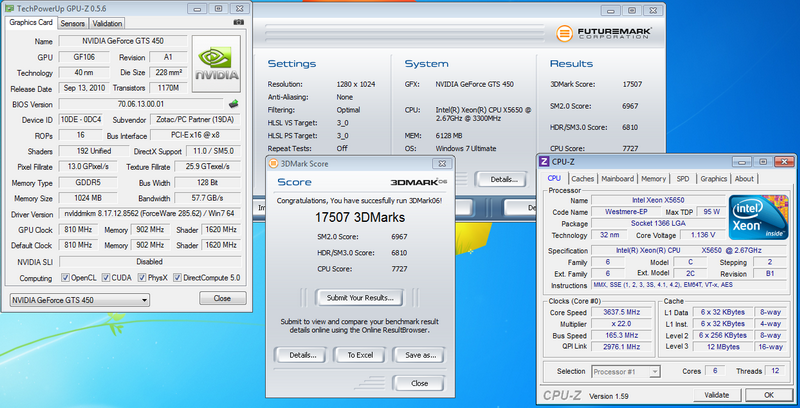This screenshot has height=408, width=800.
Task: Toggle the DirectCompute 5.0 checkbox
Action: (177, 278)
